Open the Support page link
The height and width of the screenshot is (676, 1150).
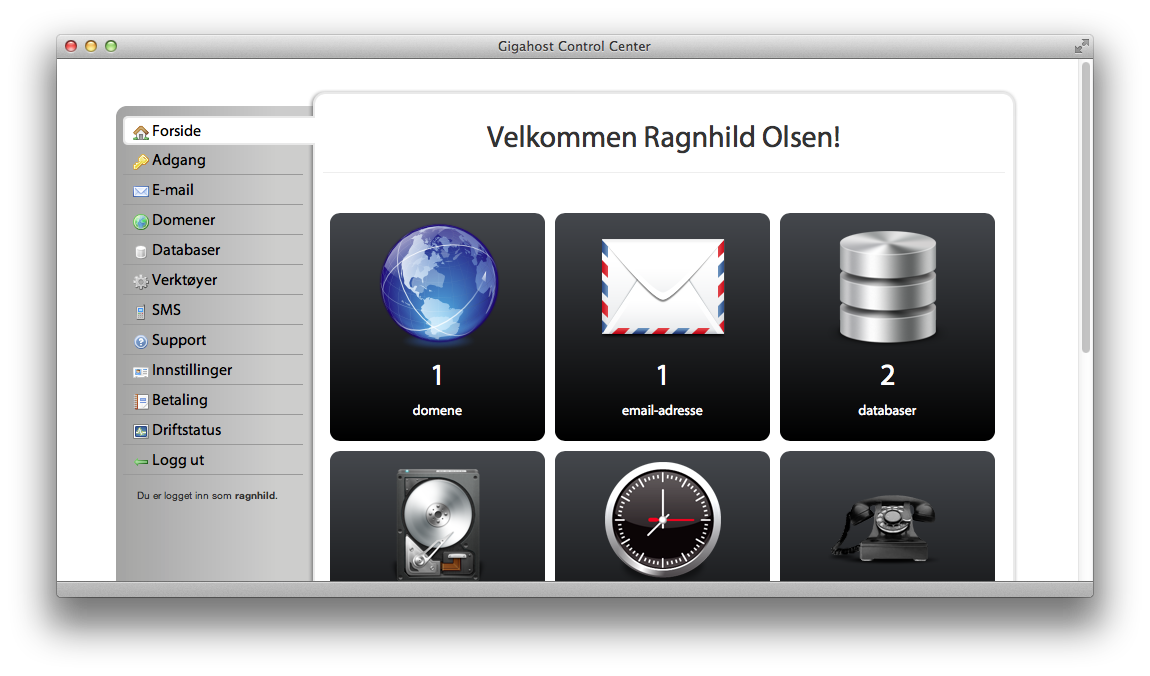tap(213, 340)
